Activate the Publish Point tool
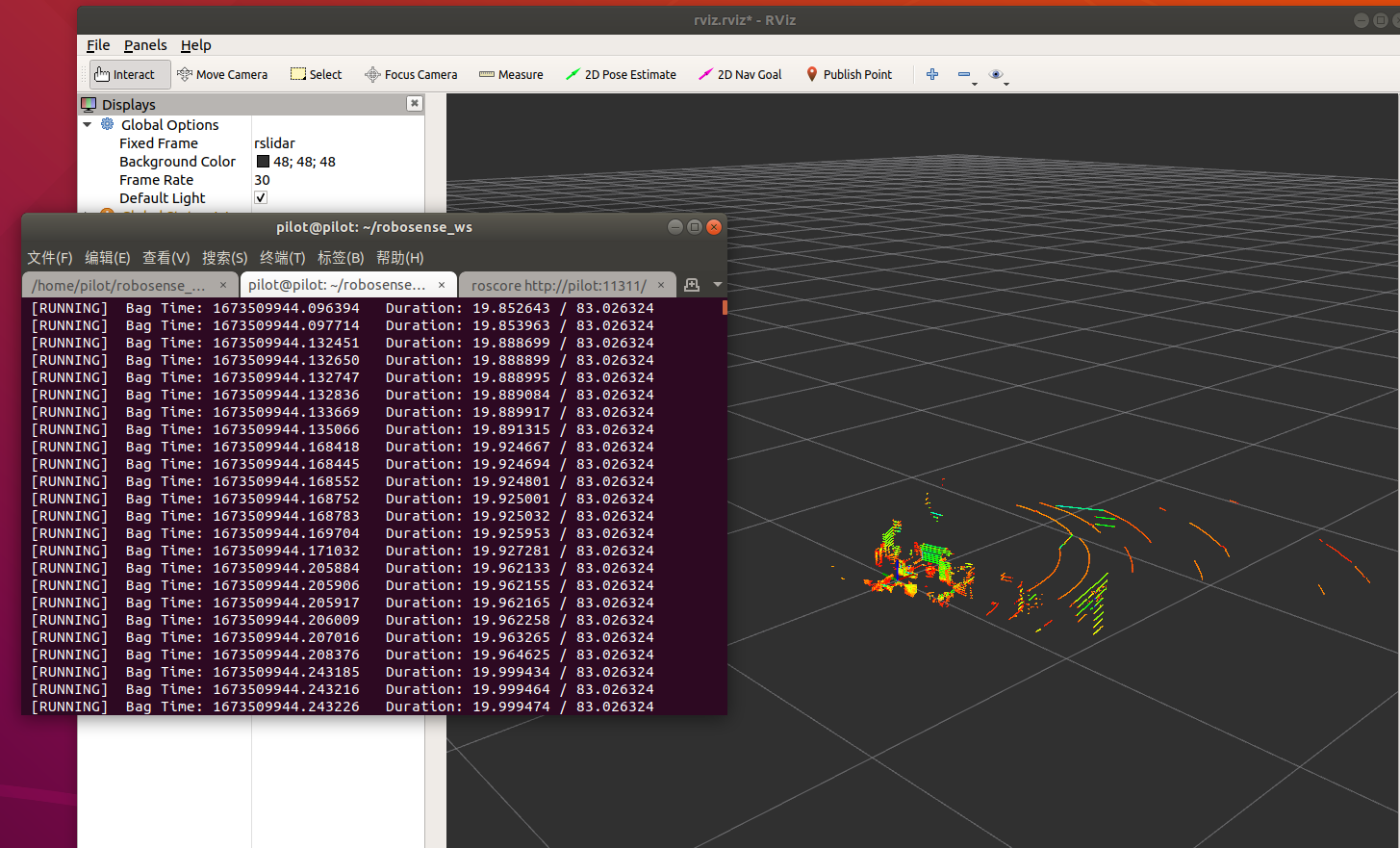1400x848 pixels. (849, 74)
